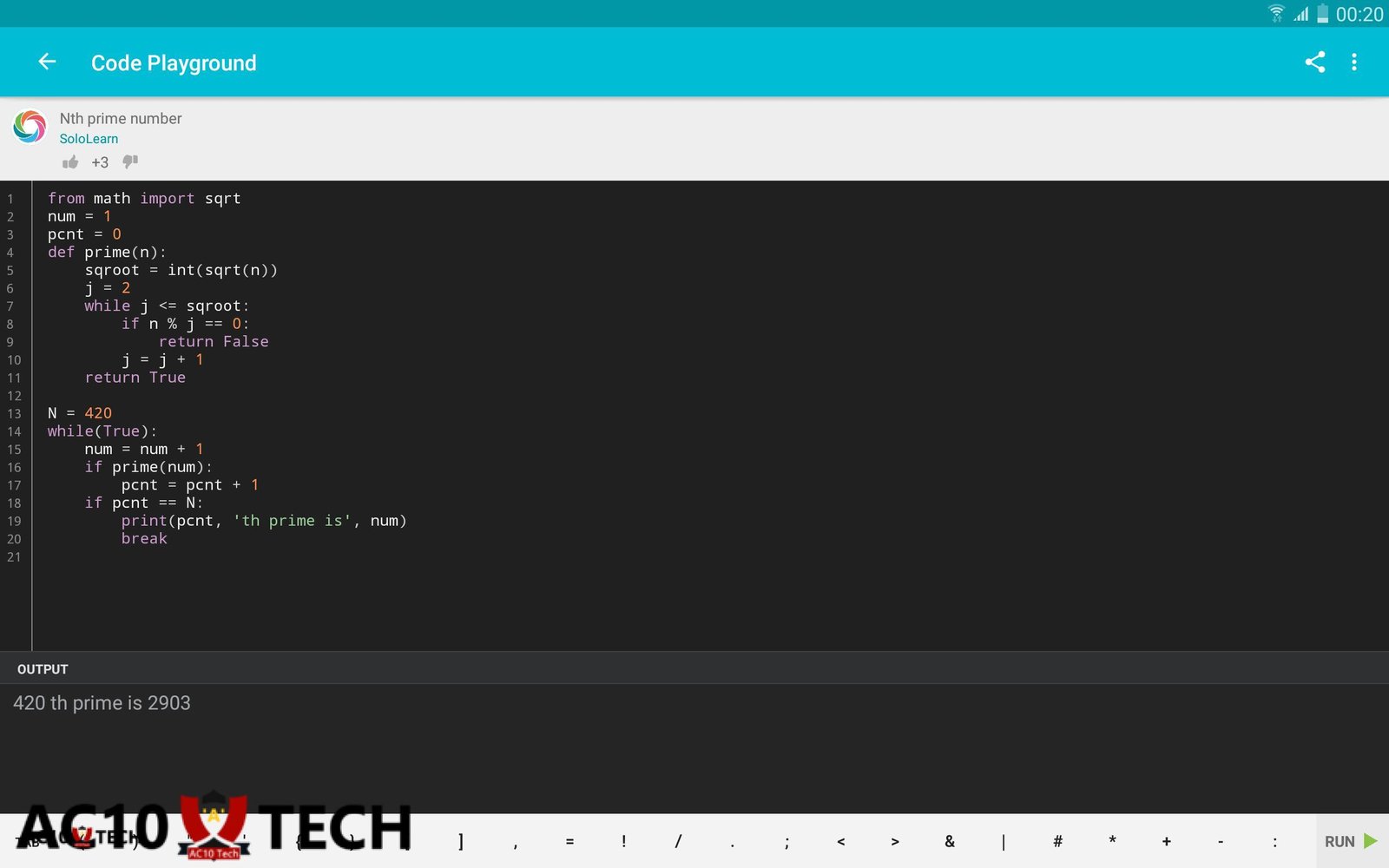This screenshot has height=868, width=1389.
Task: Insert a semicolon from the symbol bar
Action: point(786,841)
